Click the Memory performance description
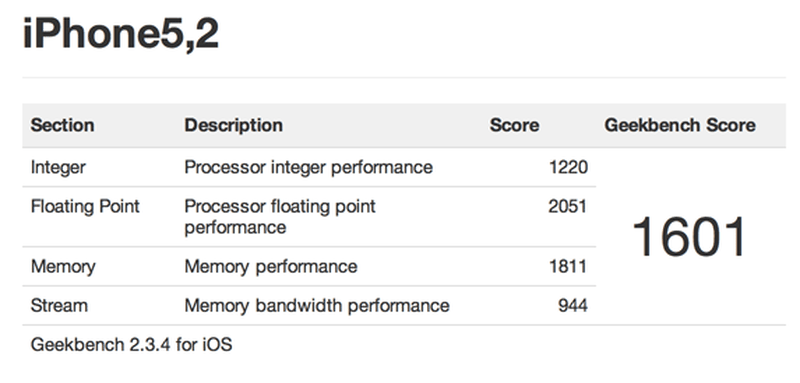The width and height of the screenshot is (800, 383). 271,266
